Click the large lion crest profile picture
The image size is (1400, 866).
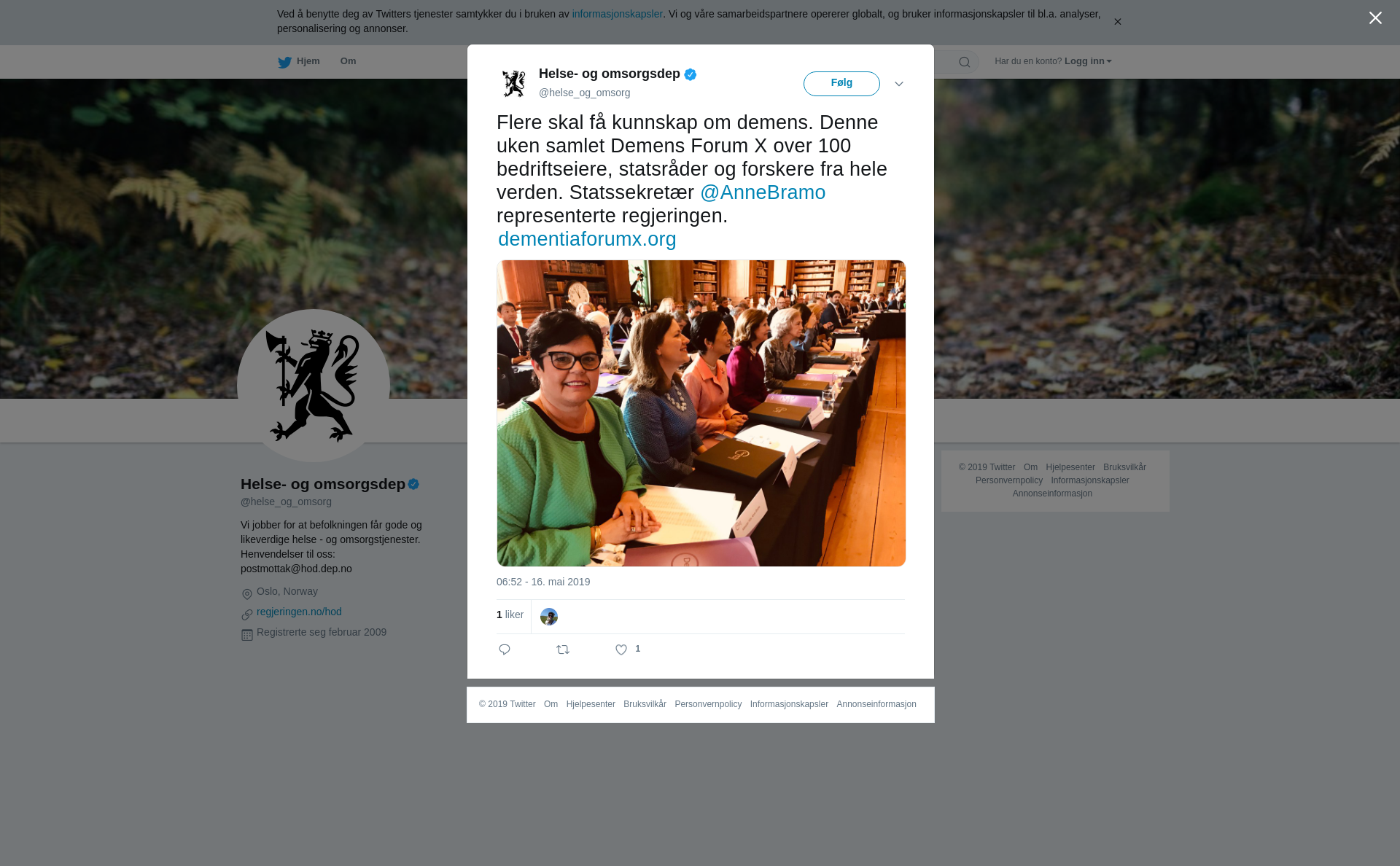click(314, 386)
